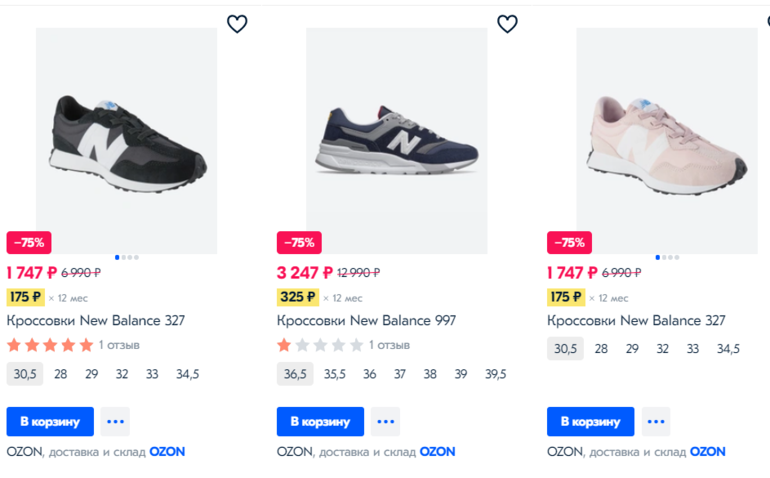The width and height of the screenshot is (770, 478).
Task: Add pink New Balance 327 to cart
Action: click(x=590, y=421)
